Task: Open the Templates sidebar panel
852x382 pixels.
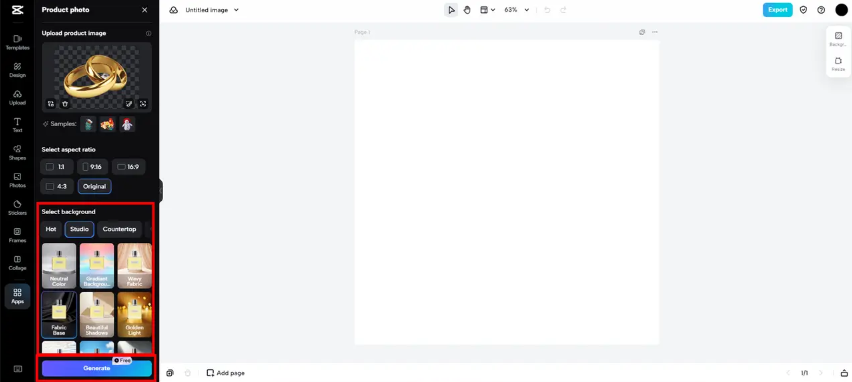Action: pos(17,42)
